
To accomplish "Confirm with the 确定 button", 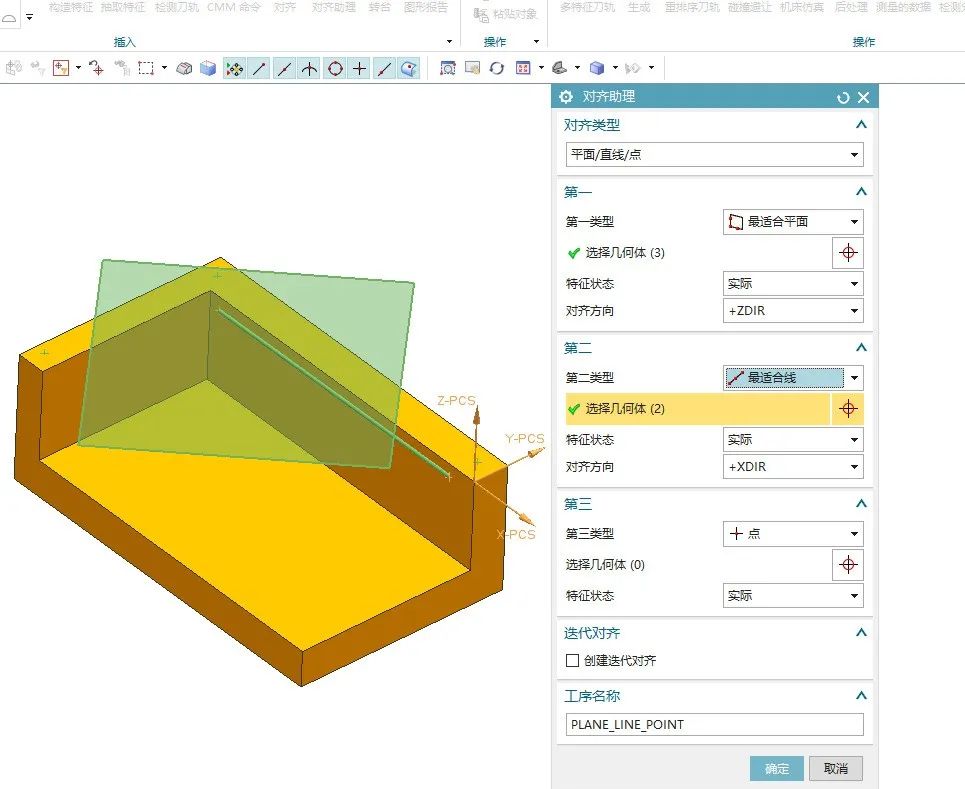I will pos(777,769).
